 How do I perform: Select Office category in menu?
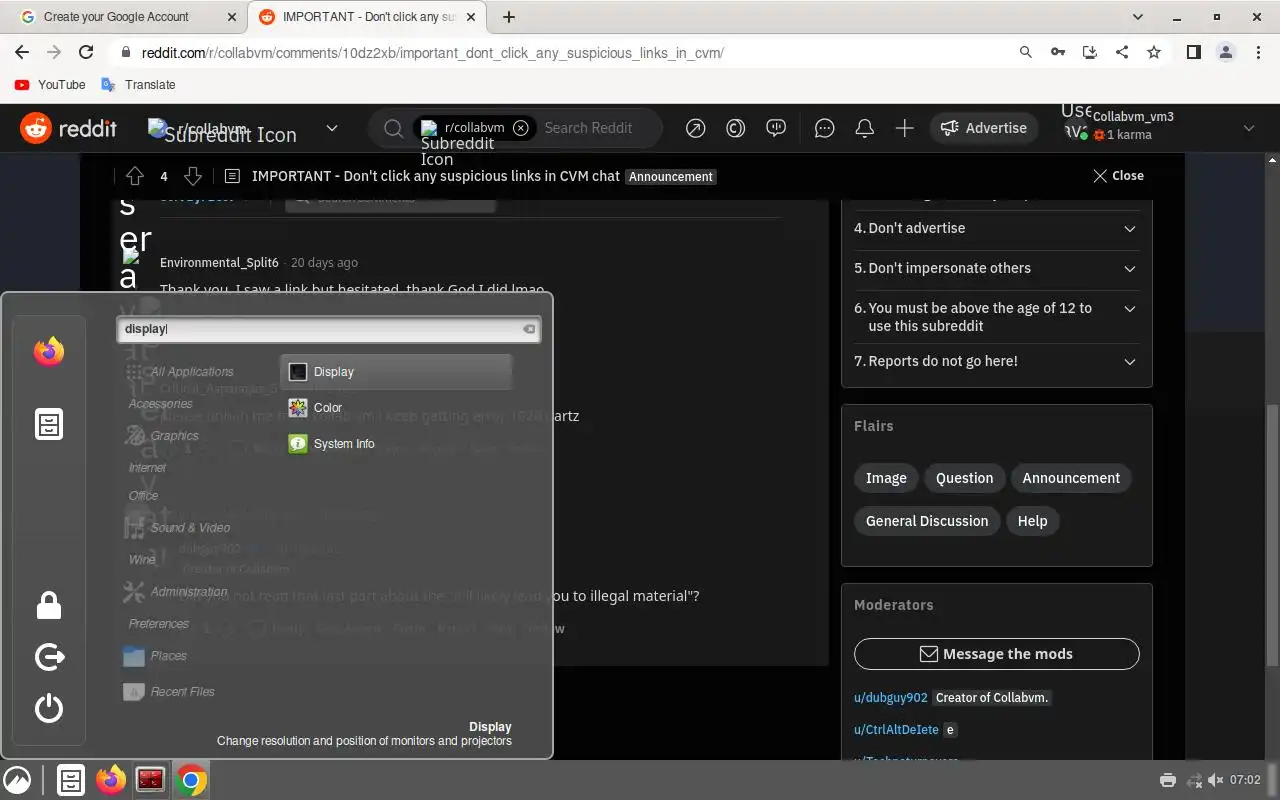coord(143,496)
